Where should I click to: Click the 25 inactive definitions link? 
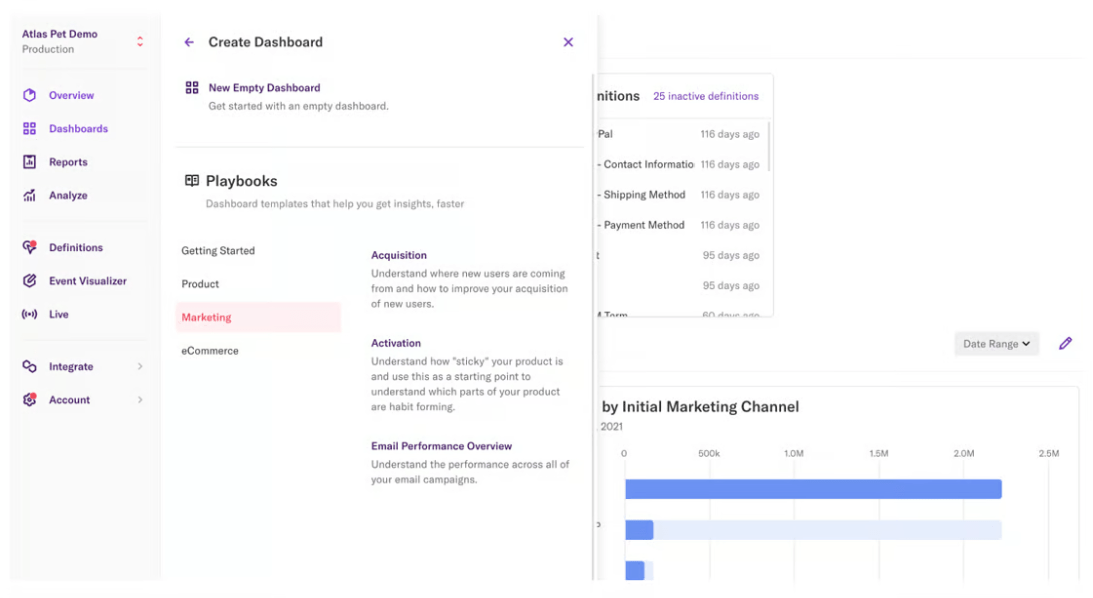click(705, 96)
